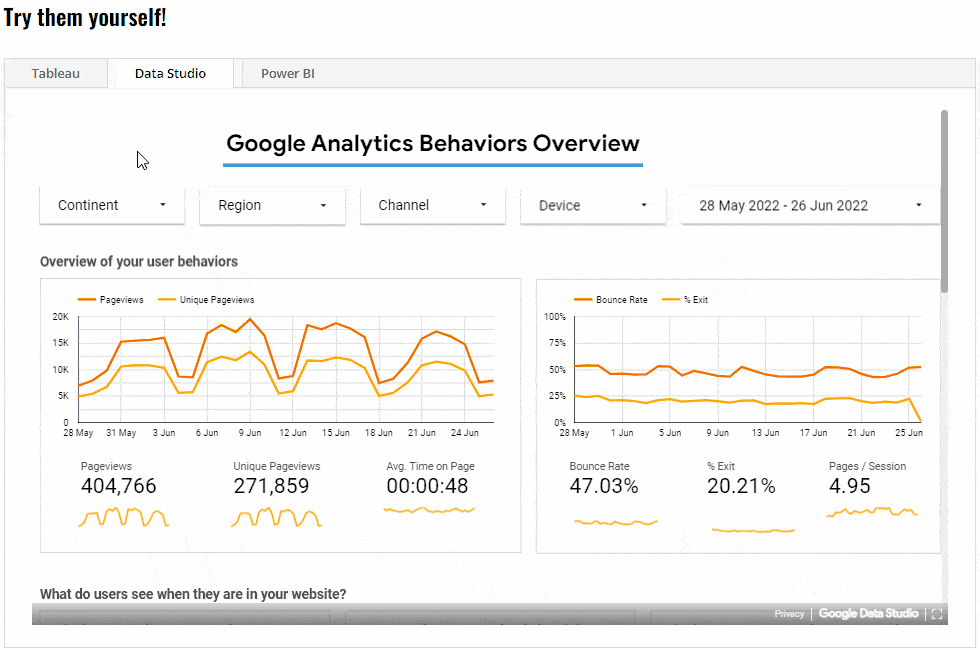Click the 9 Jun label on the Pageviews chart axis
The image size is (980, 650).
[x=249, y=432]
